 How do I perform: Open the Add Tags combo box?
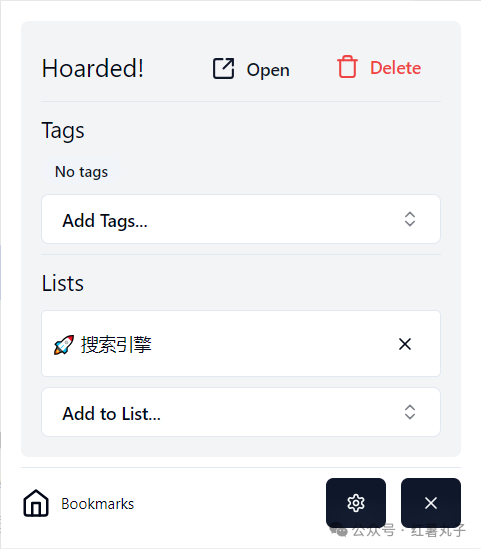[241, 219]
